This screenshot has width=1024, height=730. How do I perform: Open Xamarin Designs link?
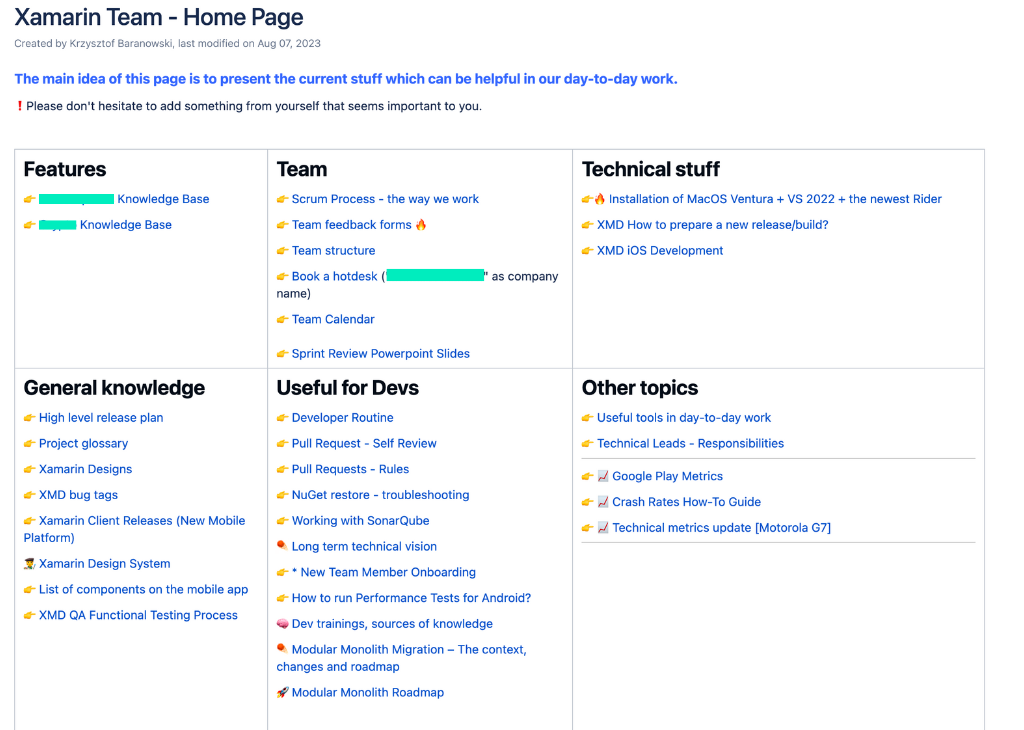click(86, 469)
